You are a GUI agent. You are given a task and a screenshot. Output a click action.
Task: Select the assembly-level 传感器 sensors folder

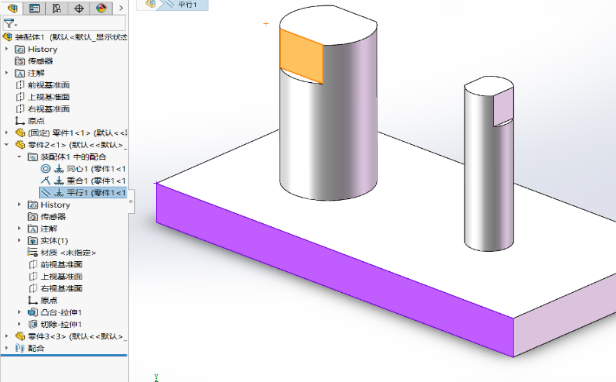click(34, 61)
